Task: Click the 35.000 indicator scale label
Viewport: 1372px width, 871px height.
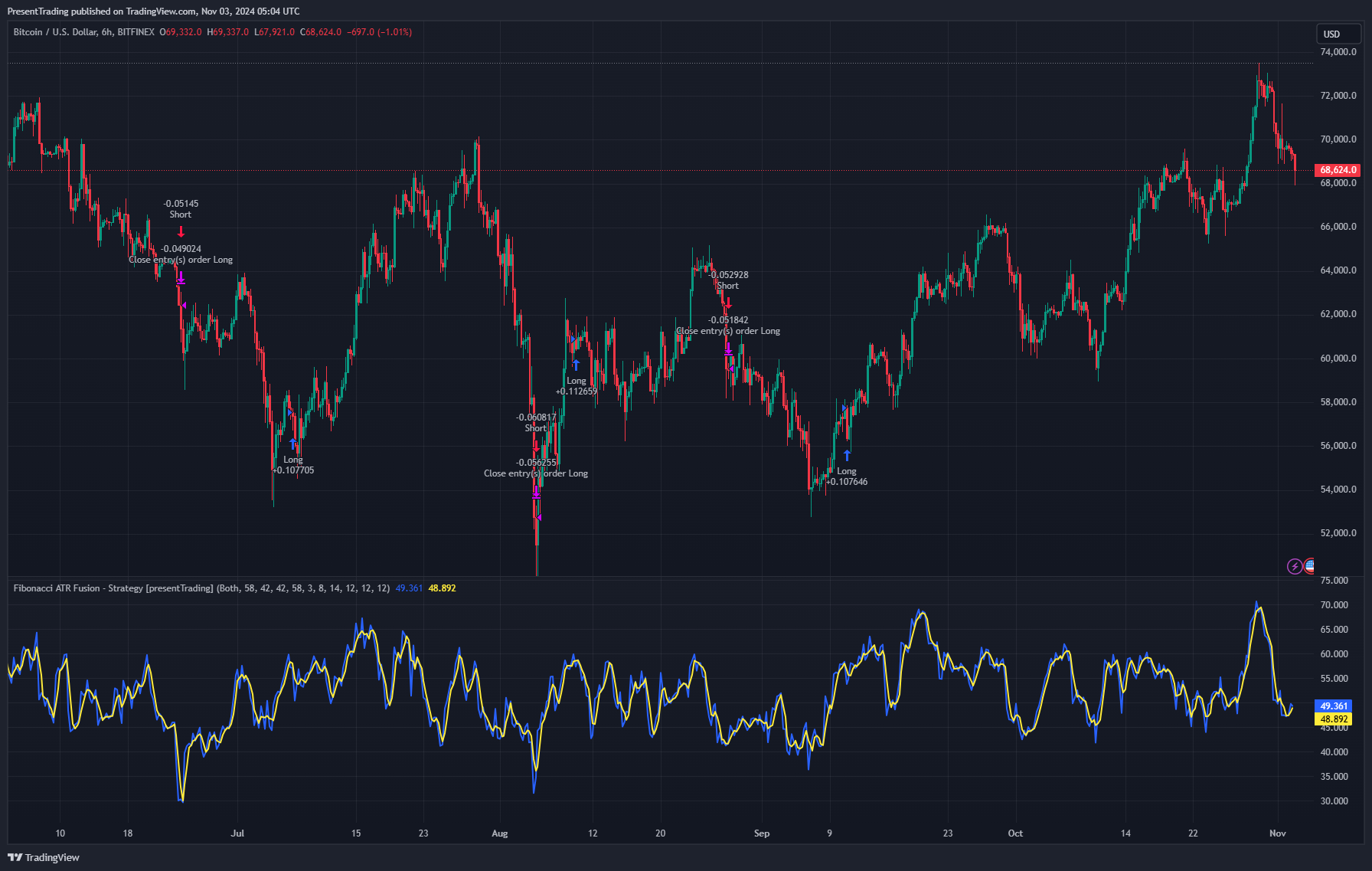Action: click(x=1334, y=777)
